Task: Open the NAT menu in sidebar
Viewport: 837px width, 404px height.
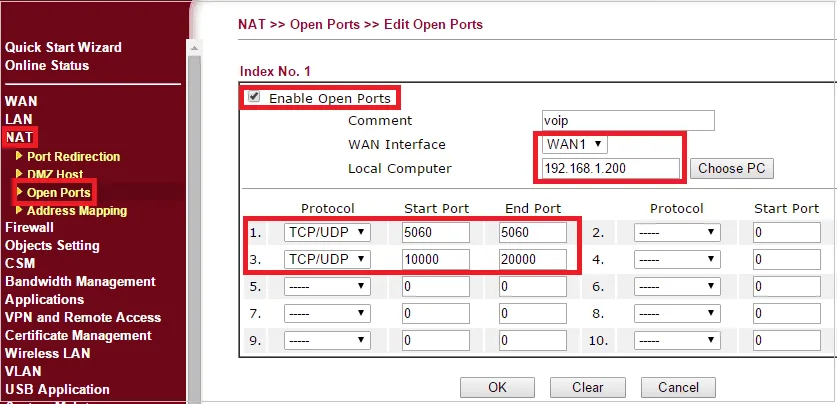Action: (19, 137)
